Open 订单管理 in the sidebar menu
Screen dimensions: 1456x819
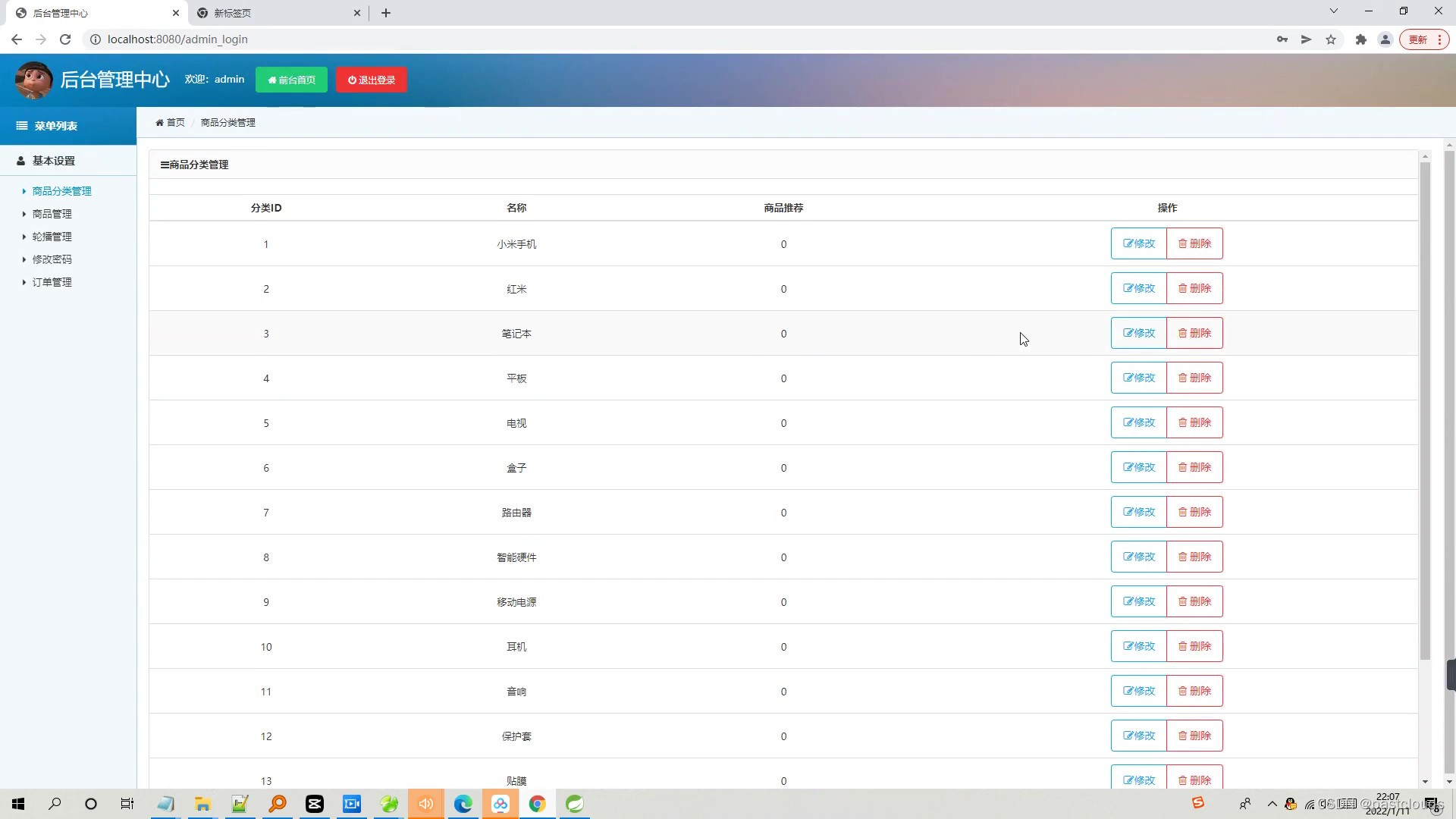click(52, 282)
